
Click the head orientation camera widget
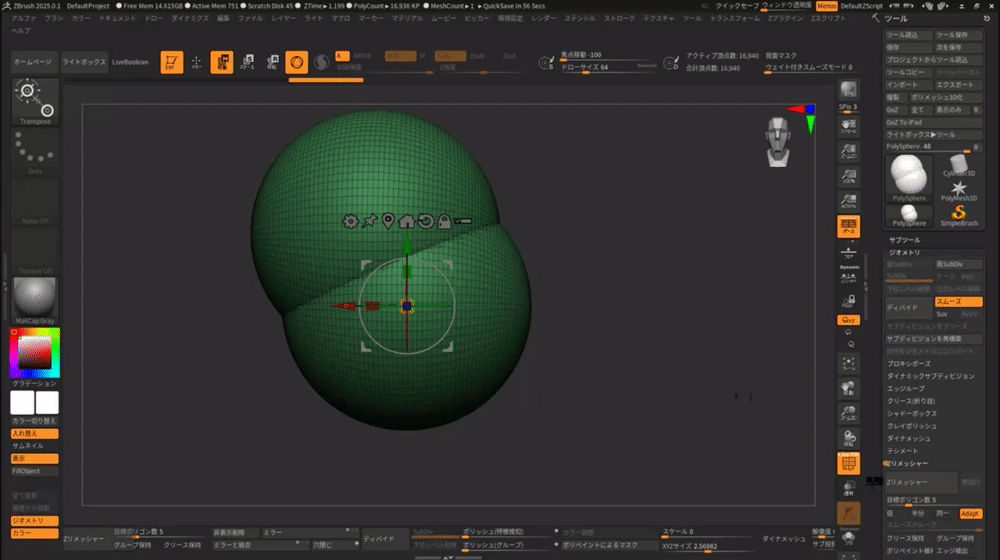pos(778,142)
